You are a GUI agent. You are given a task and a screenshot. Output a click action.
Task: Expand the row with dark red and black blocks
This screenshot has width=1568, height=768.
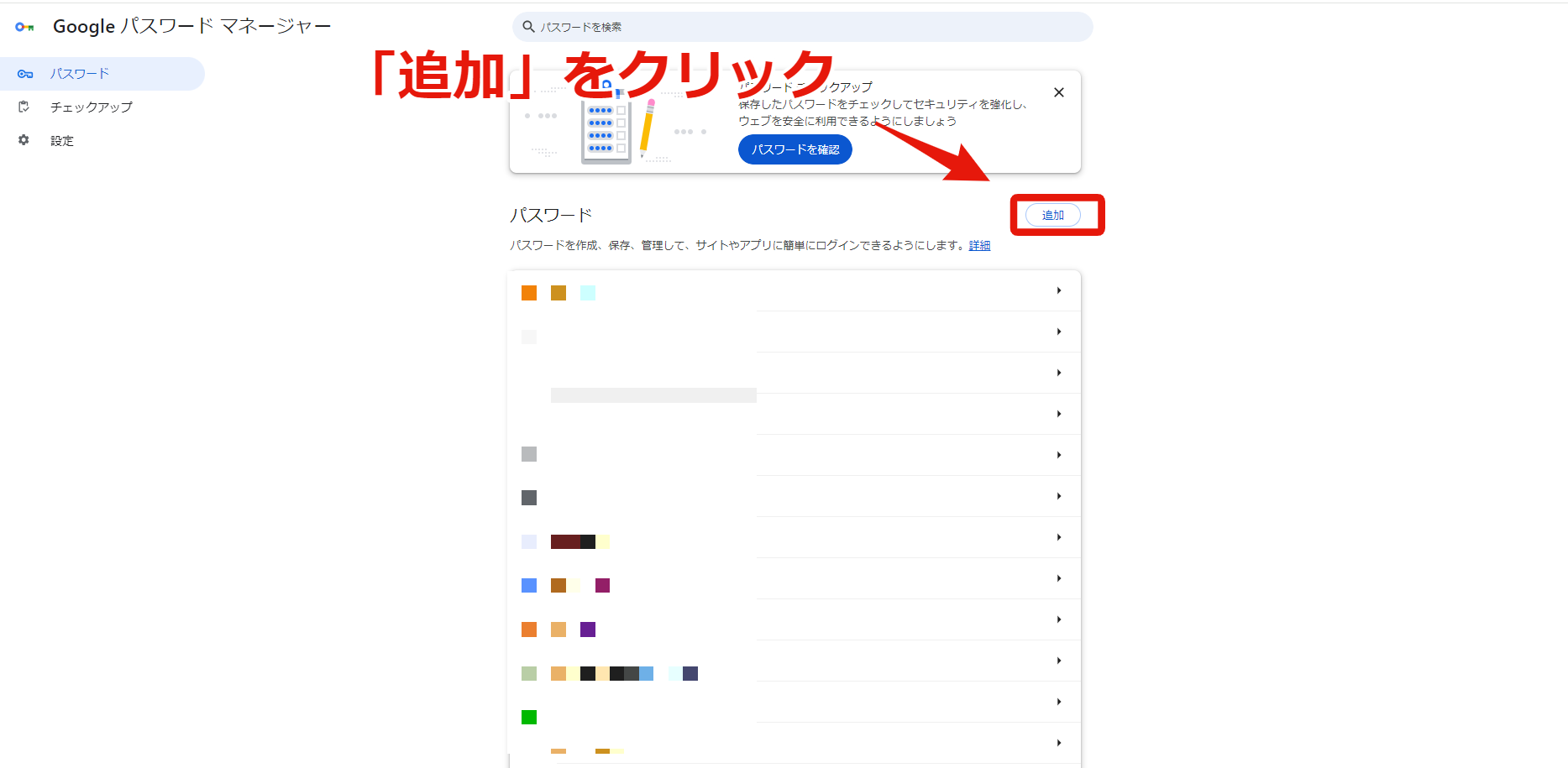[794, 537]
